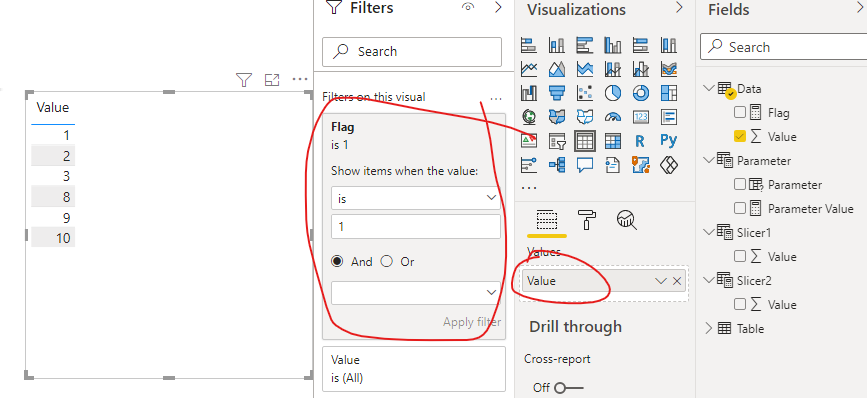Select the Pie chart visual
Viewport: 867px width, 398px height.
(x=613, y=93)
